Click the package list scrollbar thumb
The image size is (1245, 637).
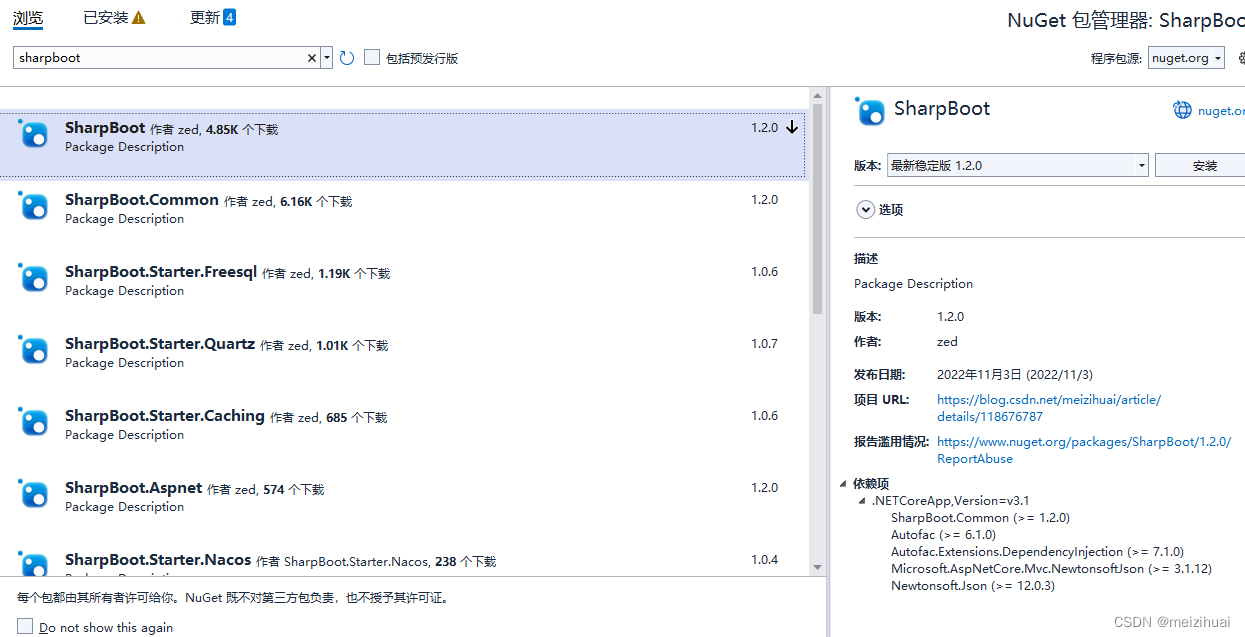pyautogui.click(x=817, y=209)
